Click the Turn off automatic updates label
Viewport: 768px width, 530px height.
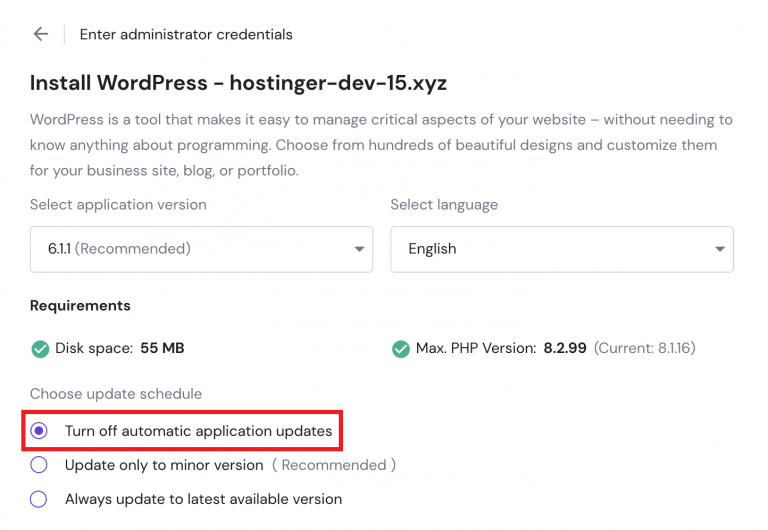click(198, 431)
